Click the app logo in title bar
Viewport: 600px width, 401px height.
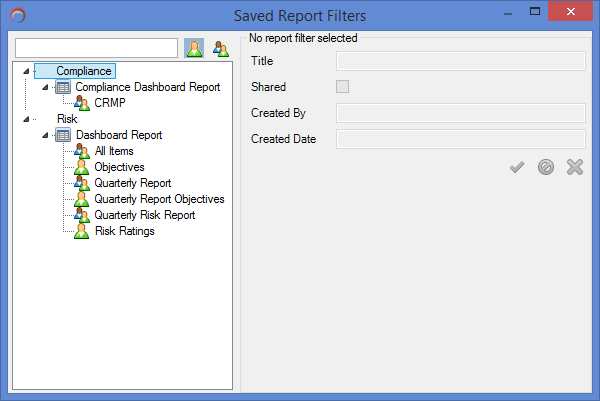click(18, 16)
